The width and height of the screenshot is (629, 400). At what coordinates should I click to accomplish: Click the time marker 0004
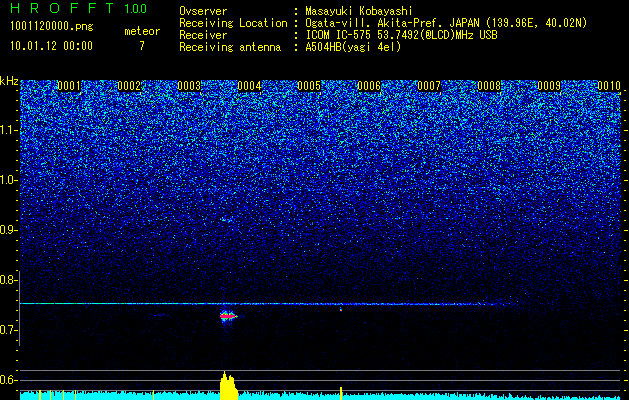pyautogui.click(x=249, y=86)
